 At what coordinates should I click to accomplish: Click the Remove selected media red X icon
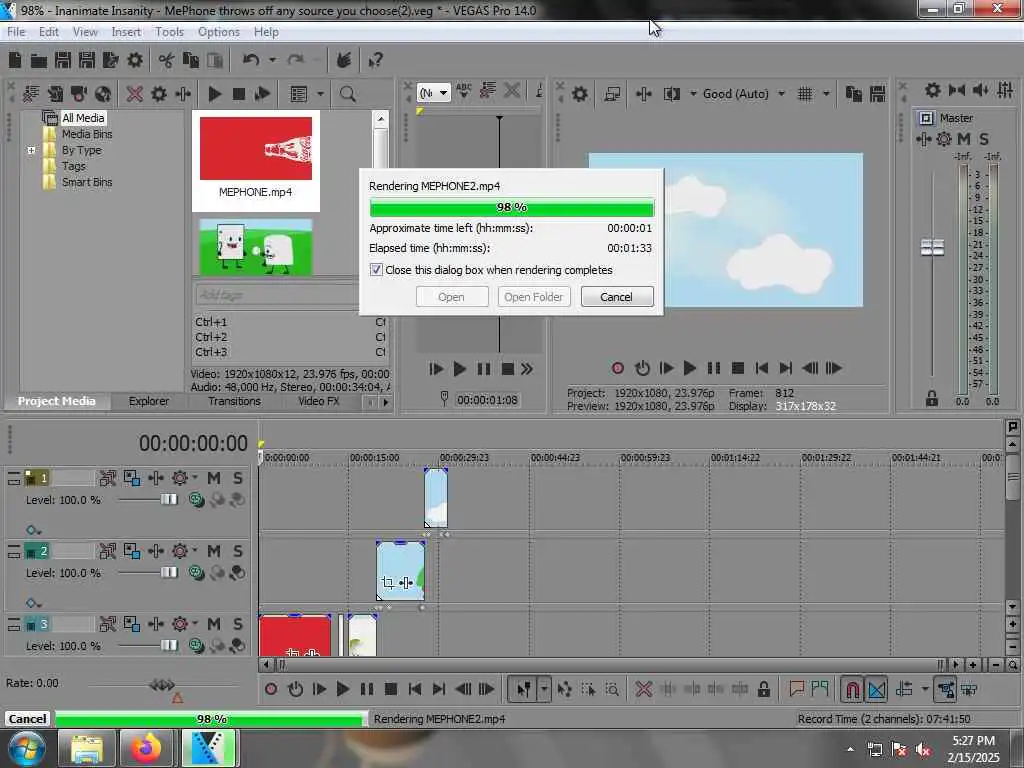(x=135, y=94)
